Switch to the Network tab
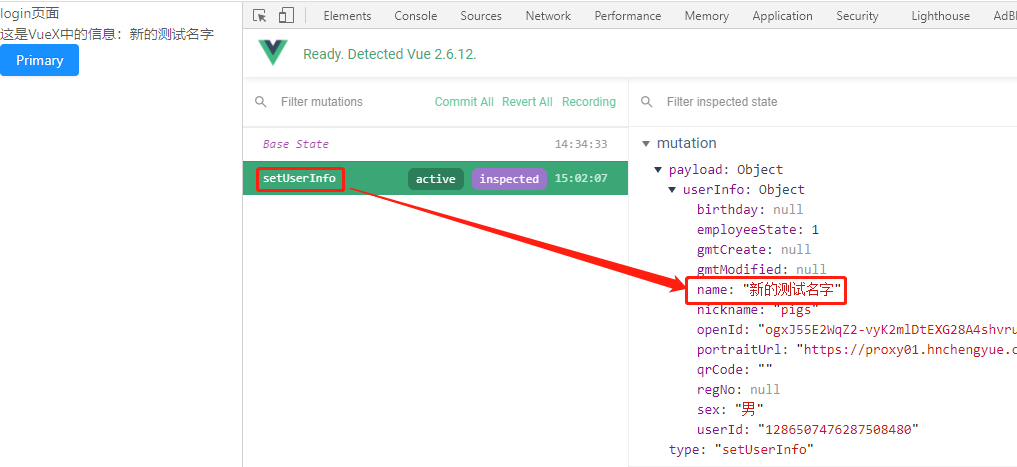The height and width of the screenshot is (467, 1017). click(548, 16)
